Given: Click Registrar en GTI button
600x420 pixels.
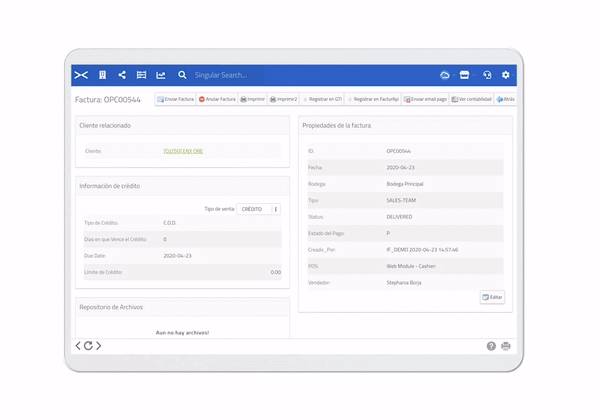Looking at the screenshot, I should point(322,99).
